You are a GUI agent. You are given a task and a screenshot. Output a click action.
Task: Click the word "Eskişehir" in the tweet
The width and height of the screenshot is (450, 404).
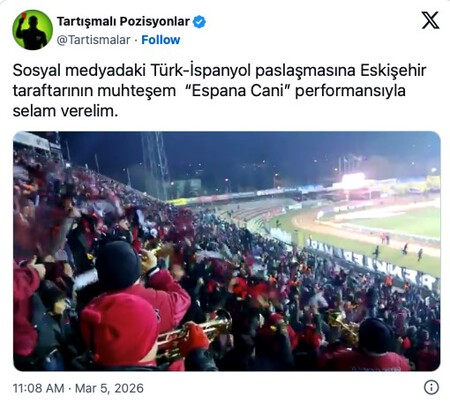click(393, 71)
